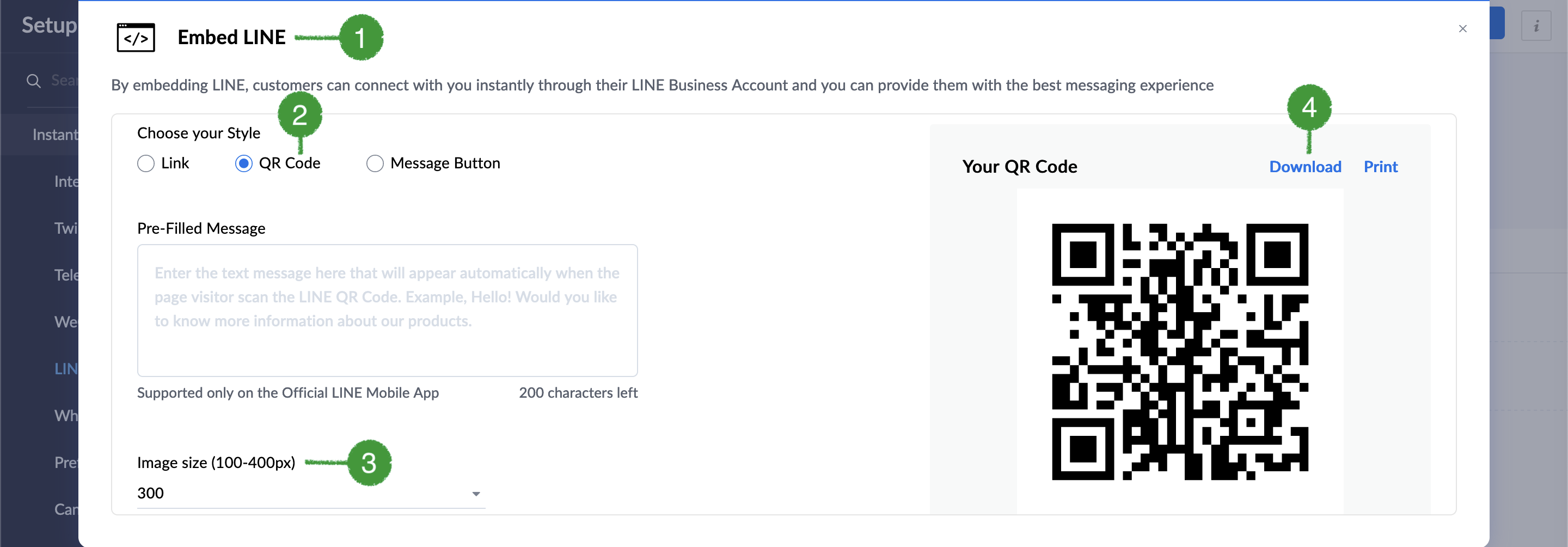Open the LINE item in sidebar

click(66, 368)
